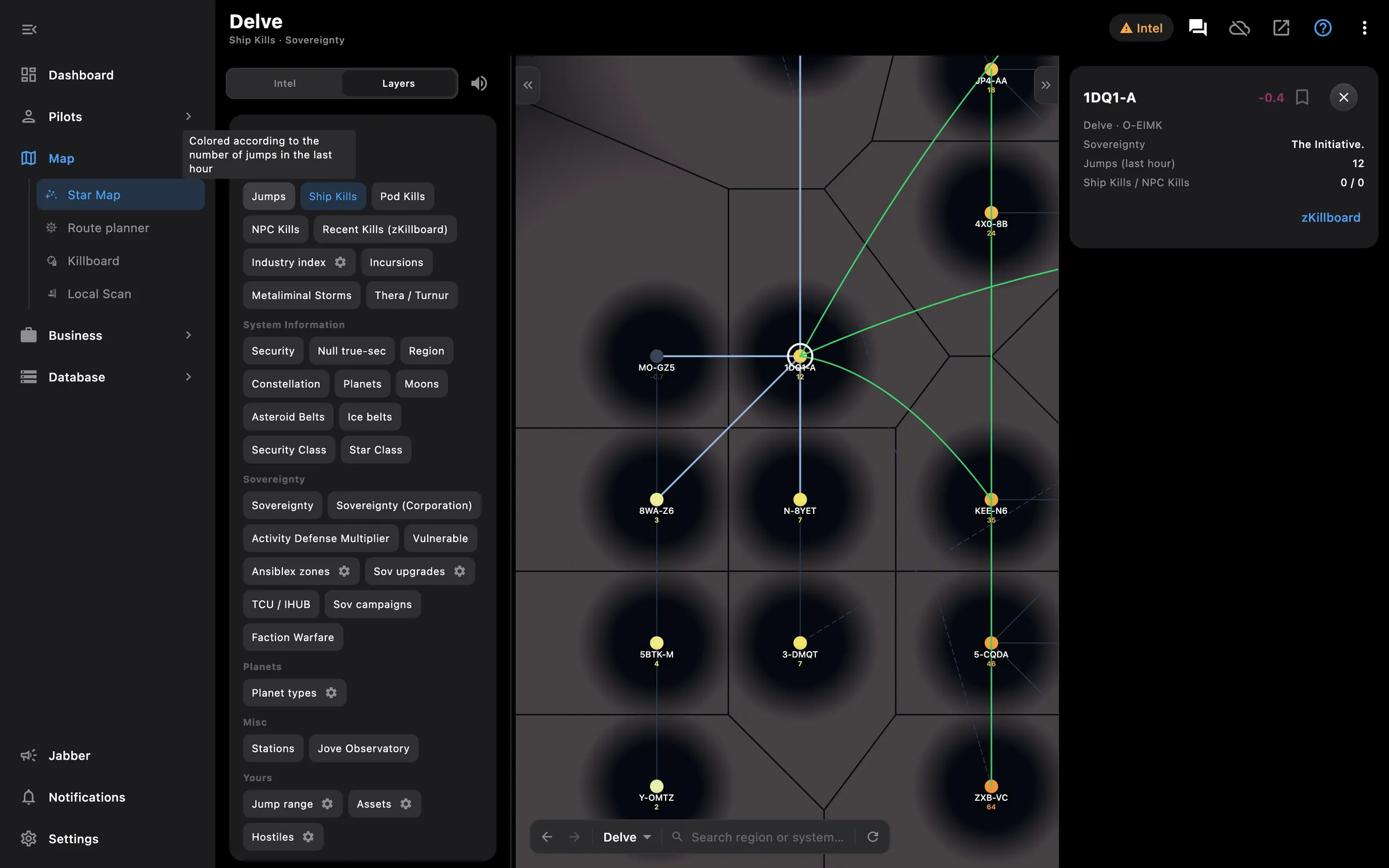1389x868 pixels.
Task: Open Industry index settings gear
Action: tap(340, 262)
